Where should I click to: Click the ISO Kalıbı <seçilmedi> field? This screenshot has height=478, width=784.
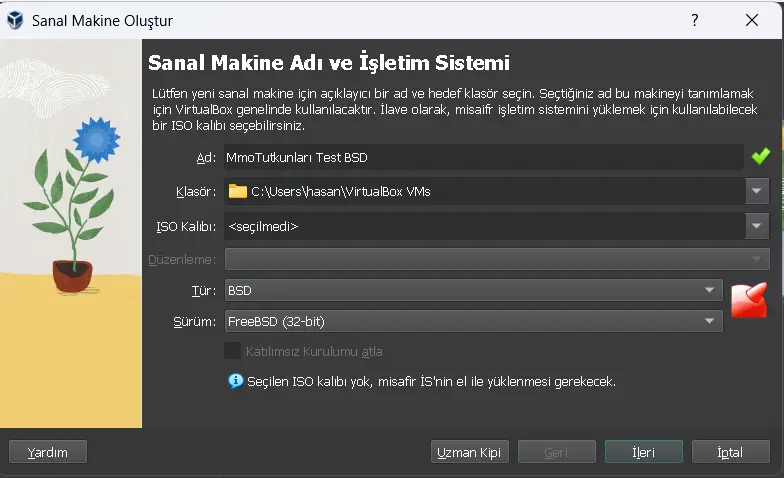pyautogui.click(x=484, y=226)
